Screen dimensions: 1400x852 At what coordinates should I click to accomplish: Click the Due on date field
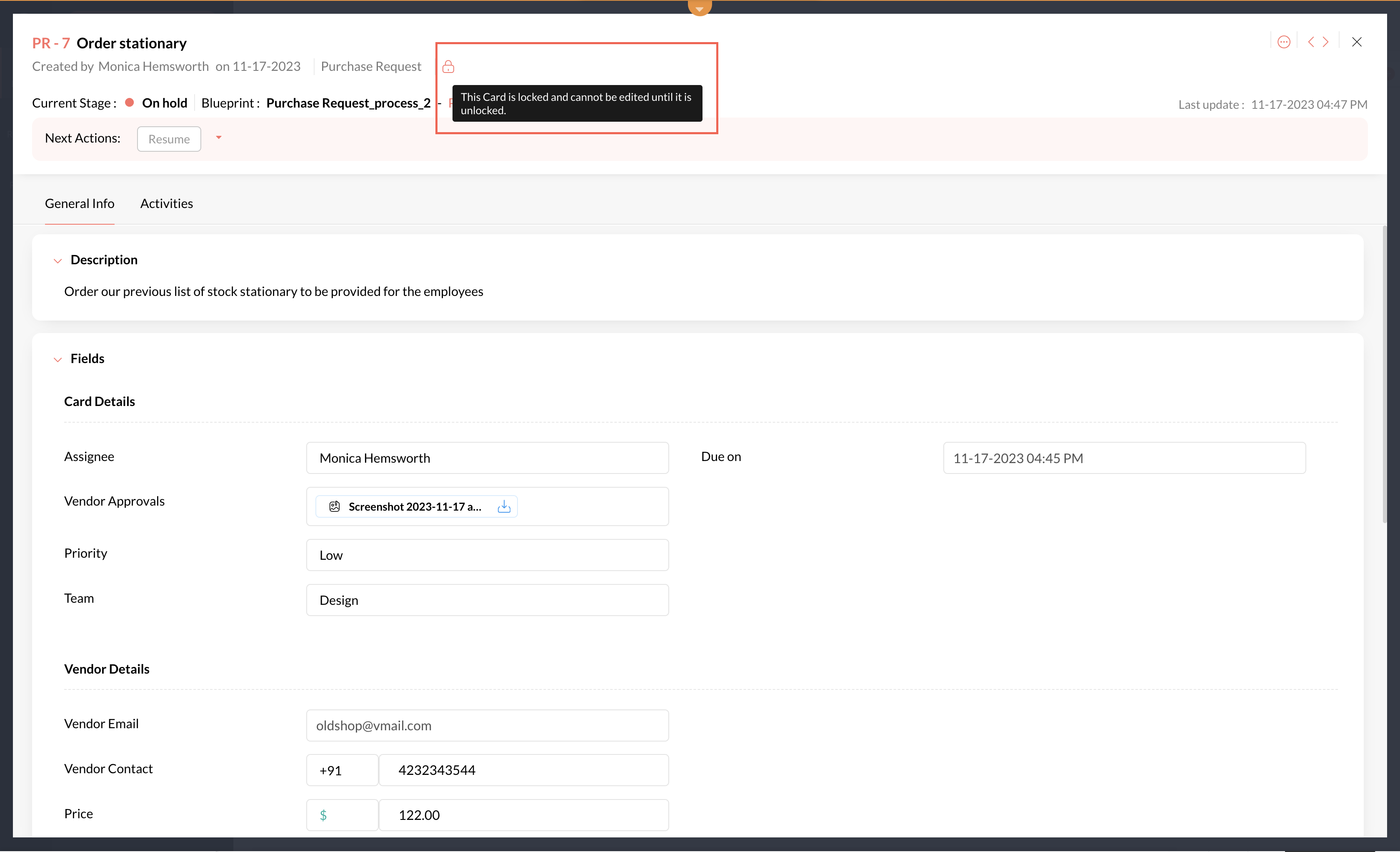(1124, 458)
